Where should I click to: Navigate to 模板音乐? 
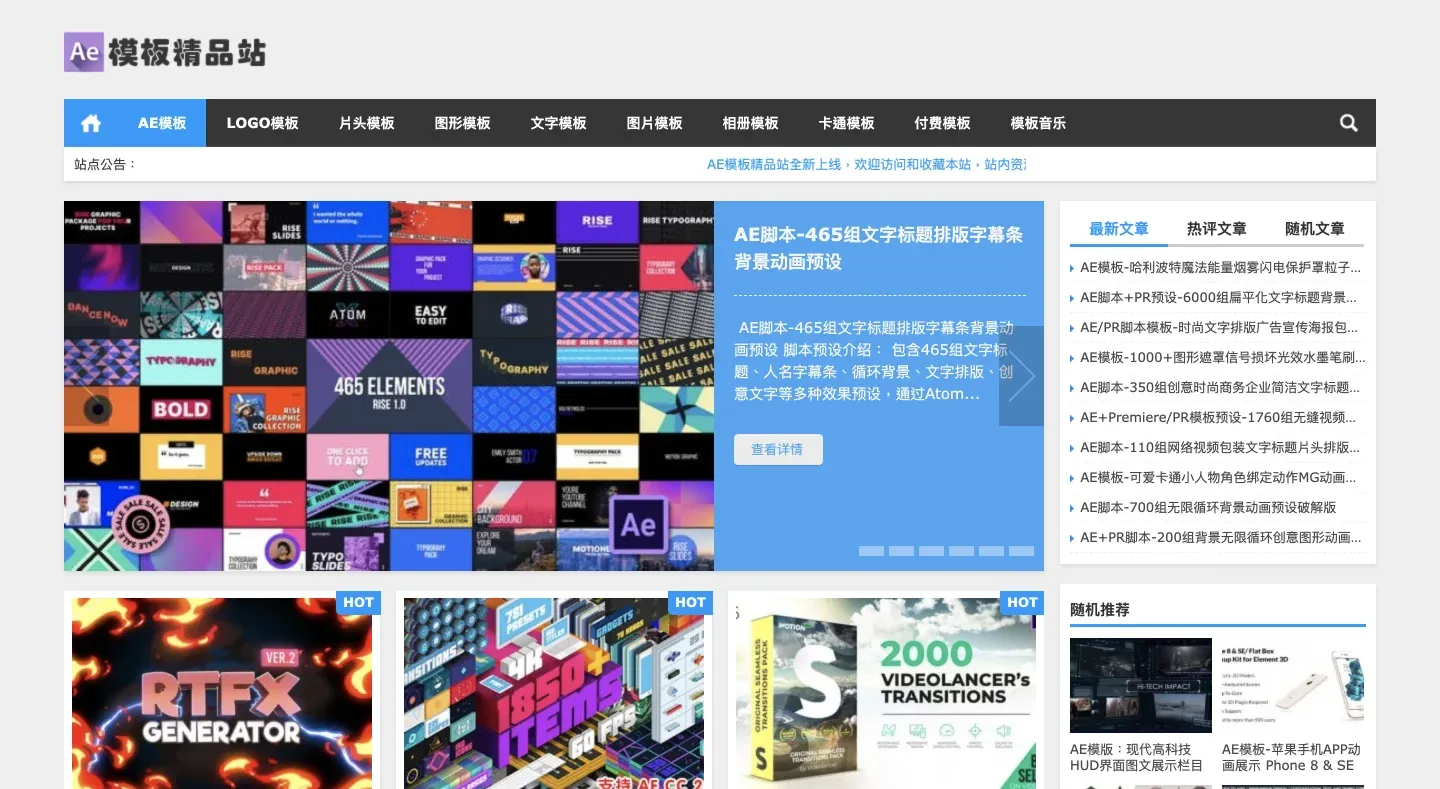pos(1038,123)
